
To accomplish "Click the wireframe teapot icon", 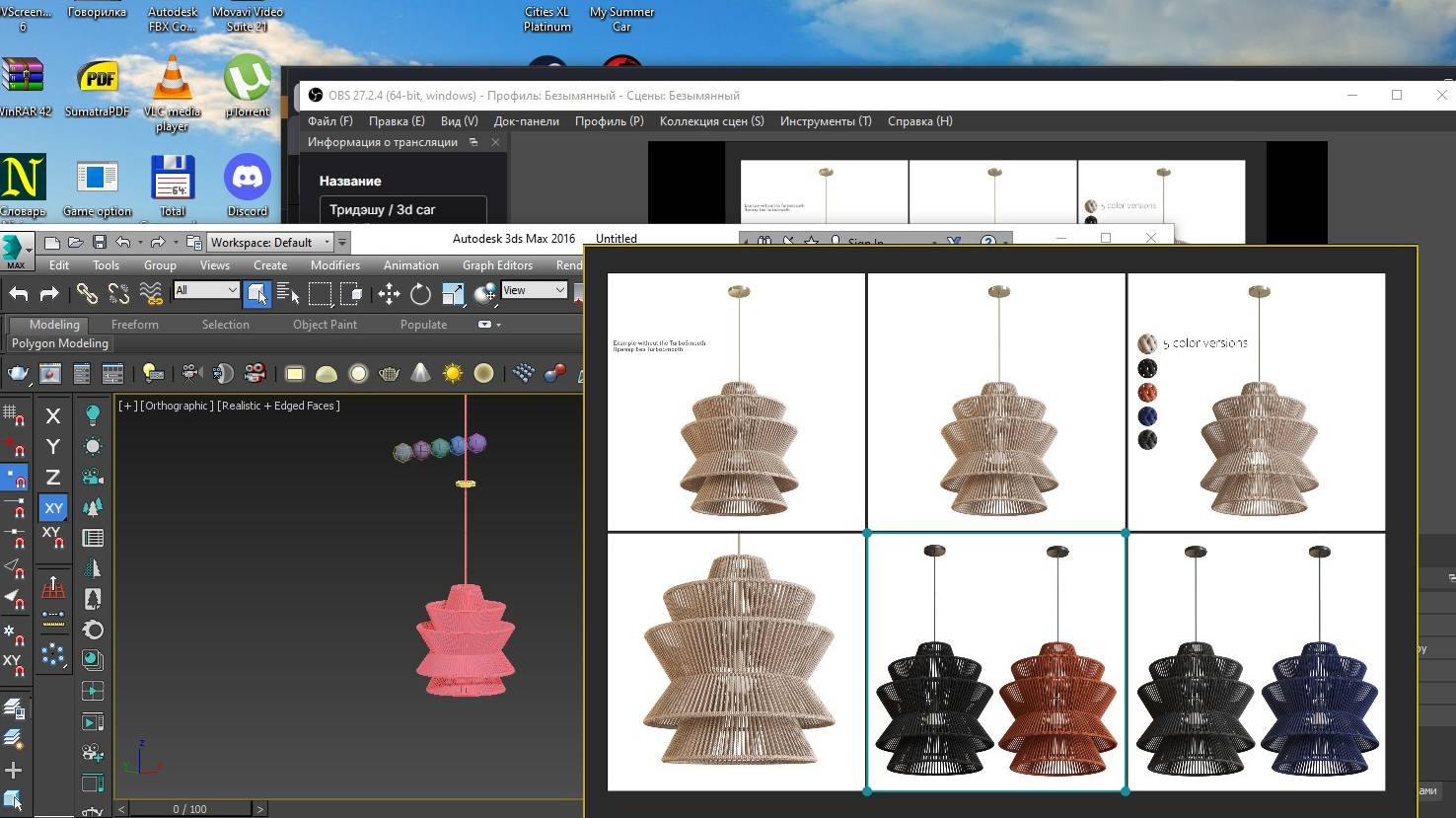I will (390, 373).
